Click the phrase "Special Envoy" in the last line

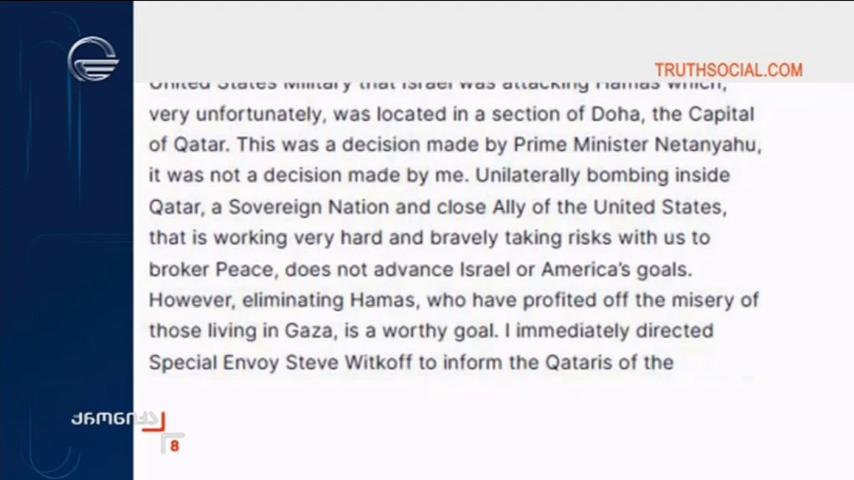click(x=214, y=363)
